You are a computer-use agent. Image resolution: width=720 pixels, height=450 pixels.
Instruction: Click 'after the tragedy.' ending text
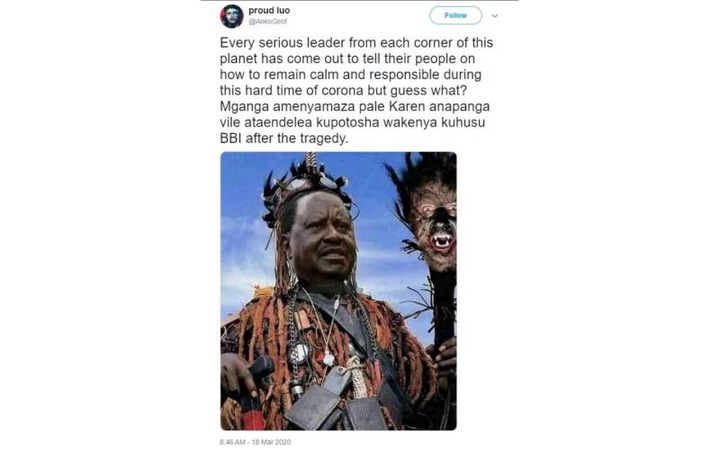pos(297,138)
